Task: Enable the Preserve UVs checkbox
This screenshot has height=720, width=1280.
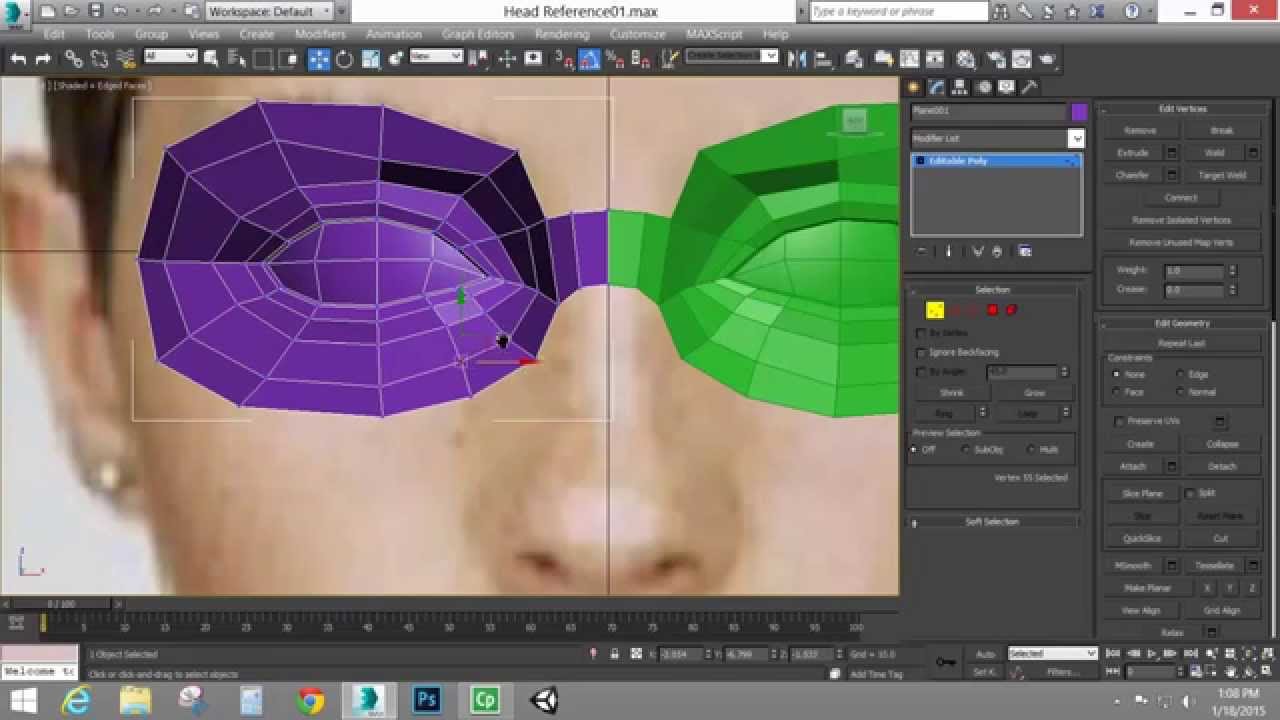Action: [x=1119, y=421]
